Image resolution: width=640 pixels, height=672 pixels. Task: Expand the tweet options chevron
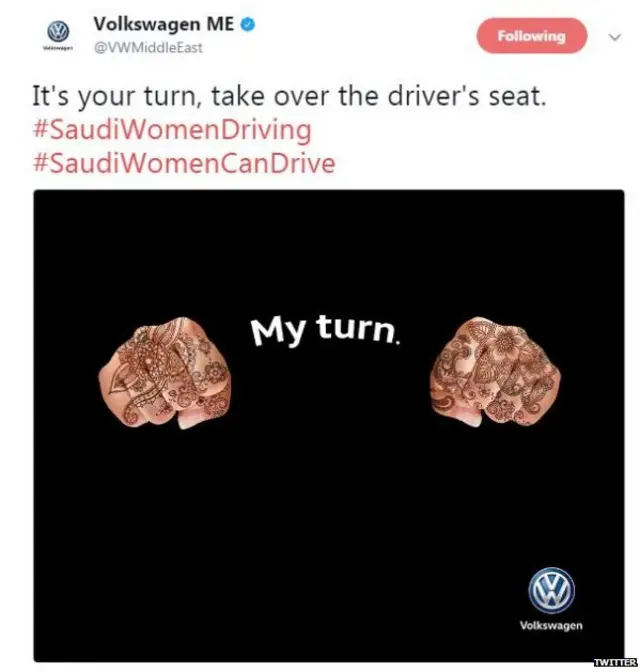tap(615, 37)
